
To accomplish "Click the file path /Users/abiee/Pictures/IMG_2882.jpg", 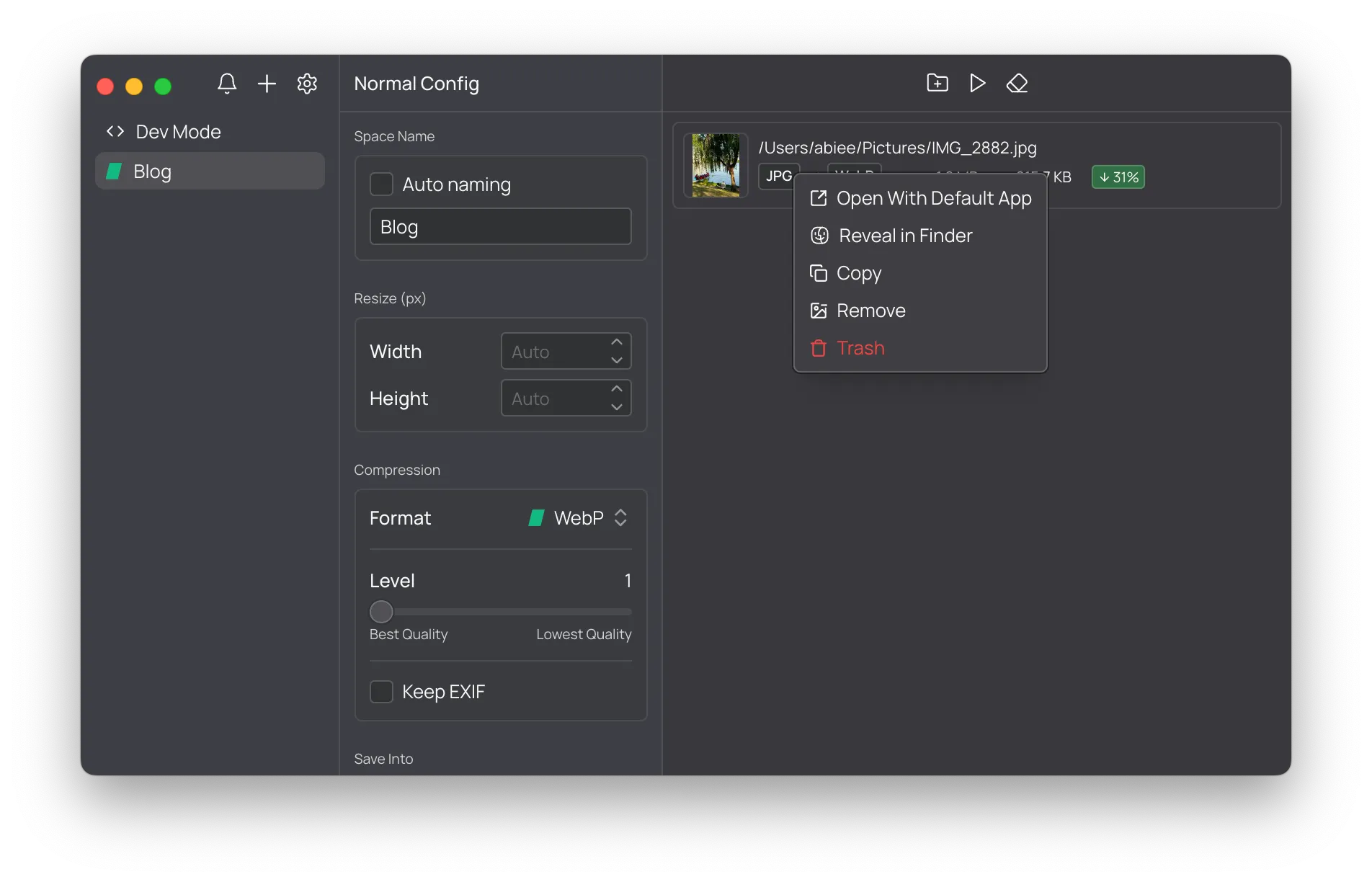I will pyautogui.click(x=897, y=147).
